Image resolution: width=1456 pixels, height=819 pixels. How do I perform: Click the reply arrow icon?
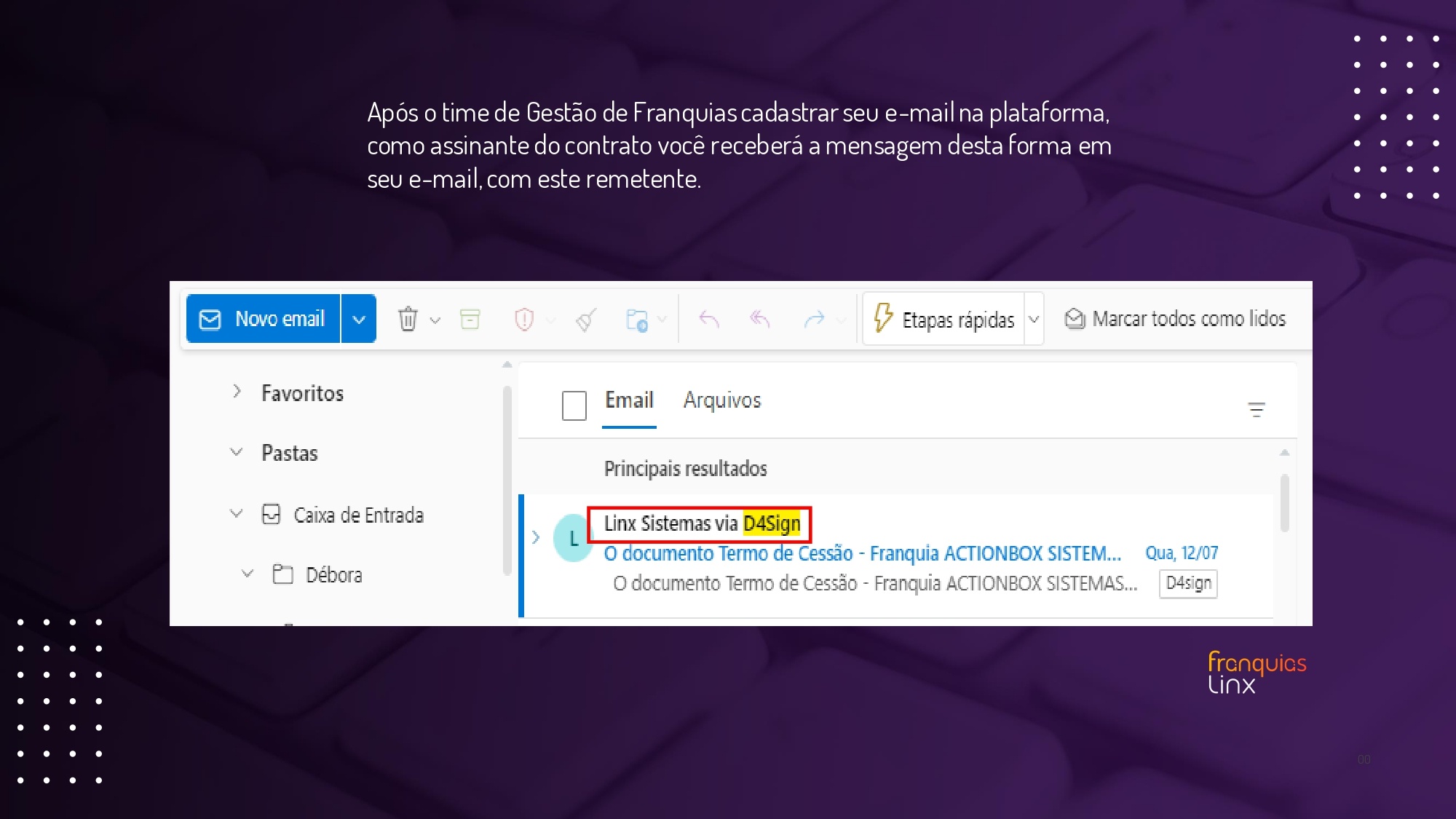point(709,319)
